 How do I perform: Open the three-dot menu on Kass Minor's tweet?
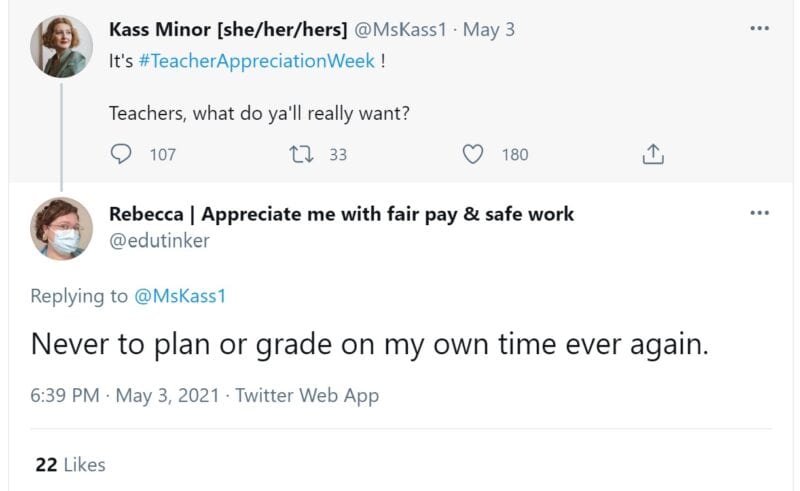click(x=760, y=29)
